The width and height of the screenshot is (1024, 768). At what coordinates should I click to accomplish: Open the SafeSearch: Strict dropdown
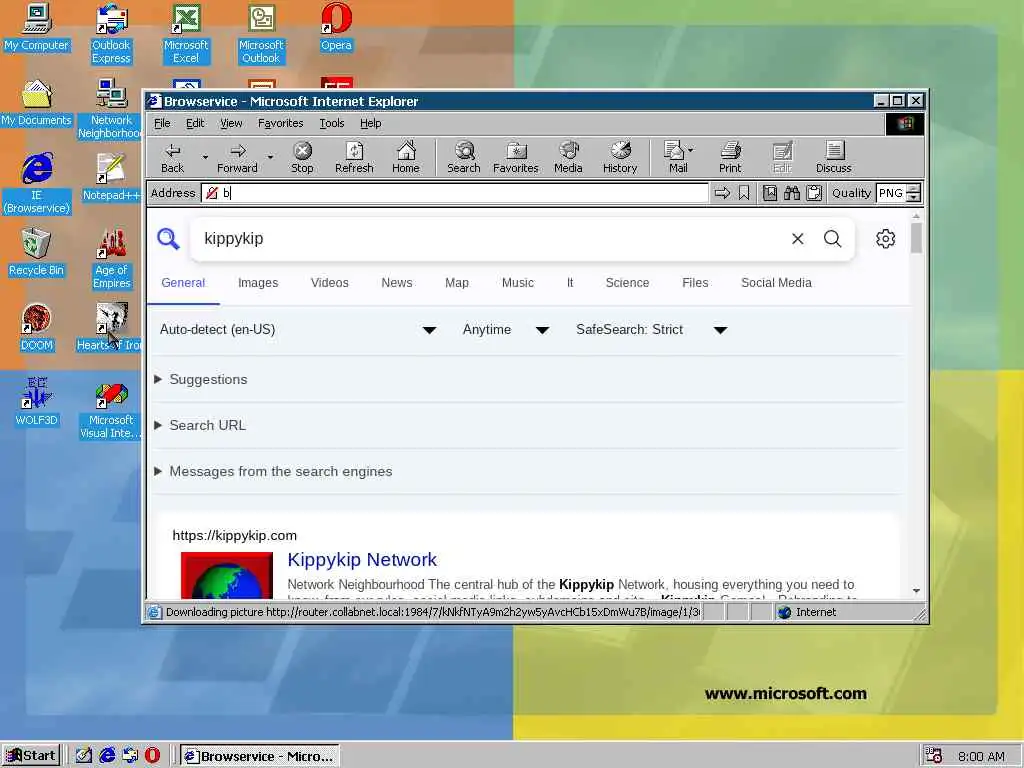[651, 329]
